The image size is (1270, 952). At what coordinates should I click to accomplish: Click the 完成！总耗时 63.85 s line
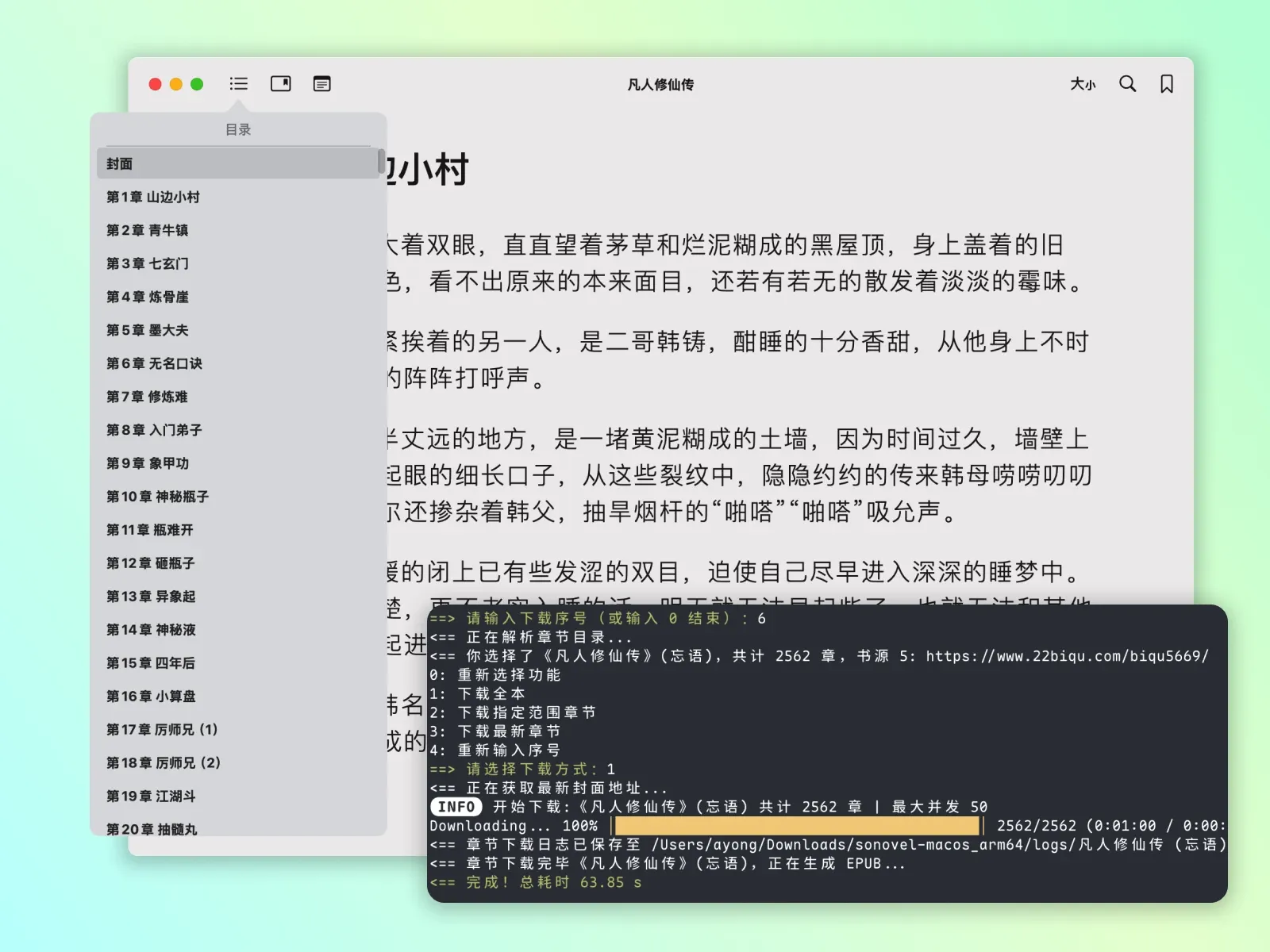click(536, 882)
